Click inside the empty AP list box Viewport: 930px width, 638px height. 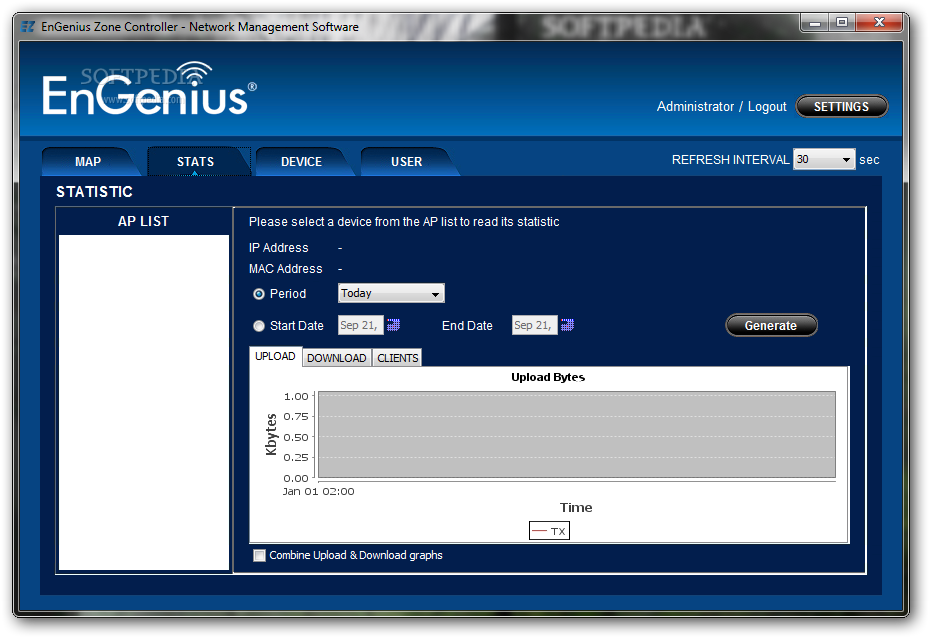(x=144, y=403)
